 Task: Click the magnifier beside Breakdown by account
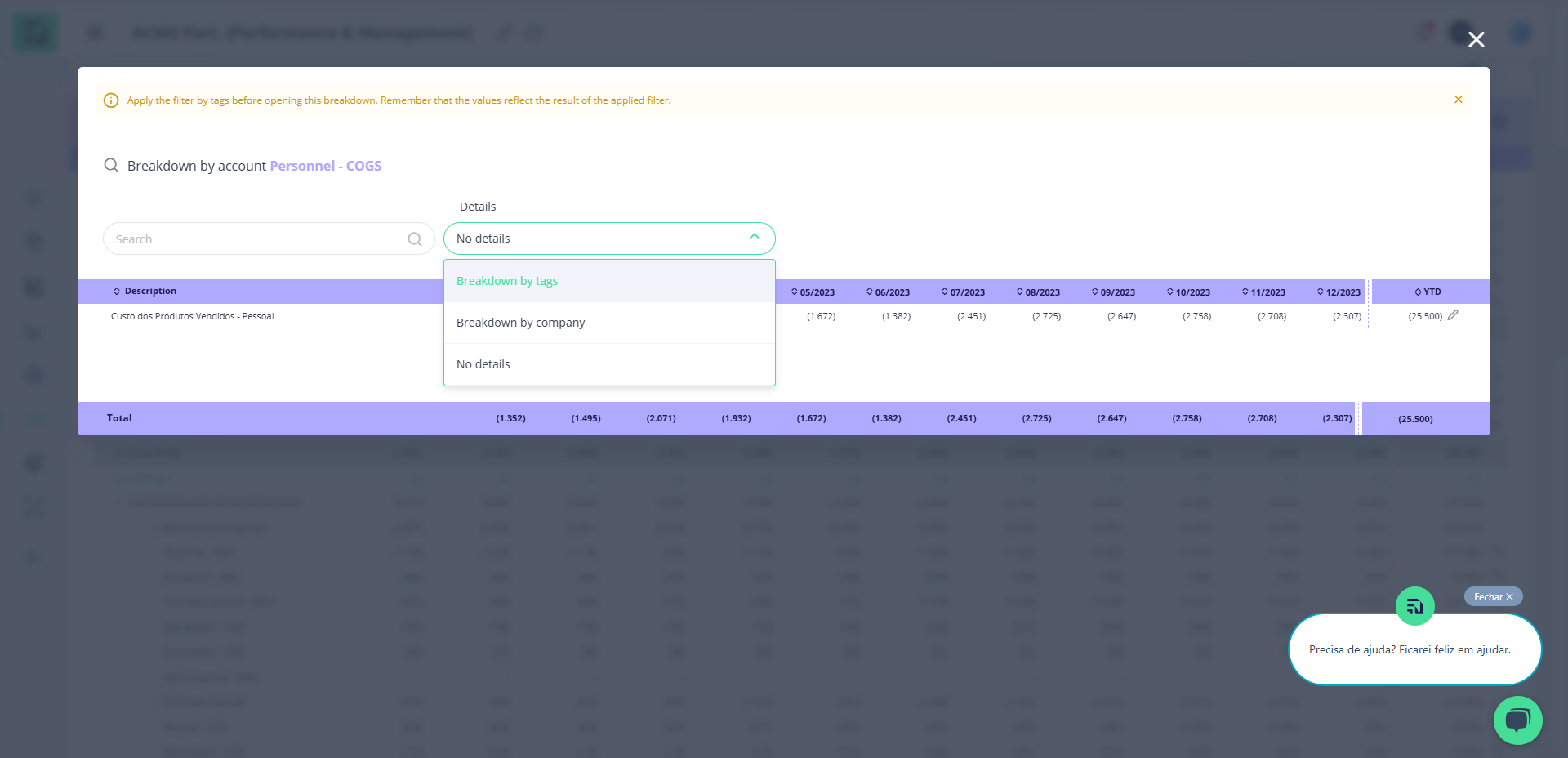[111, 165]
